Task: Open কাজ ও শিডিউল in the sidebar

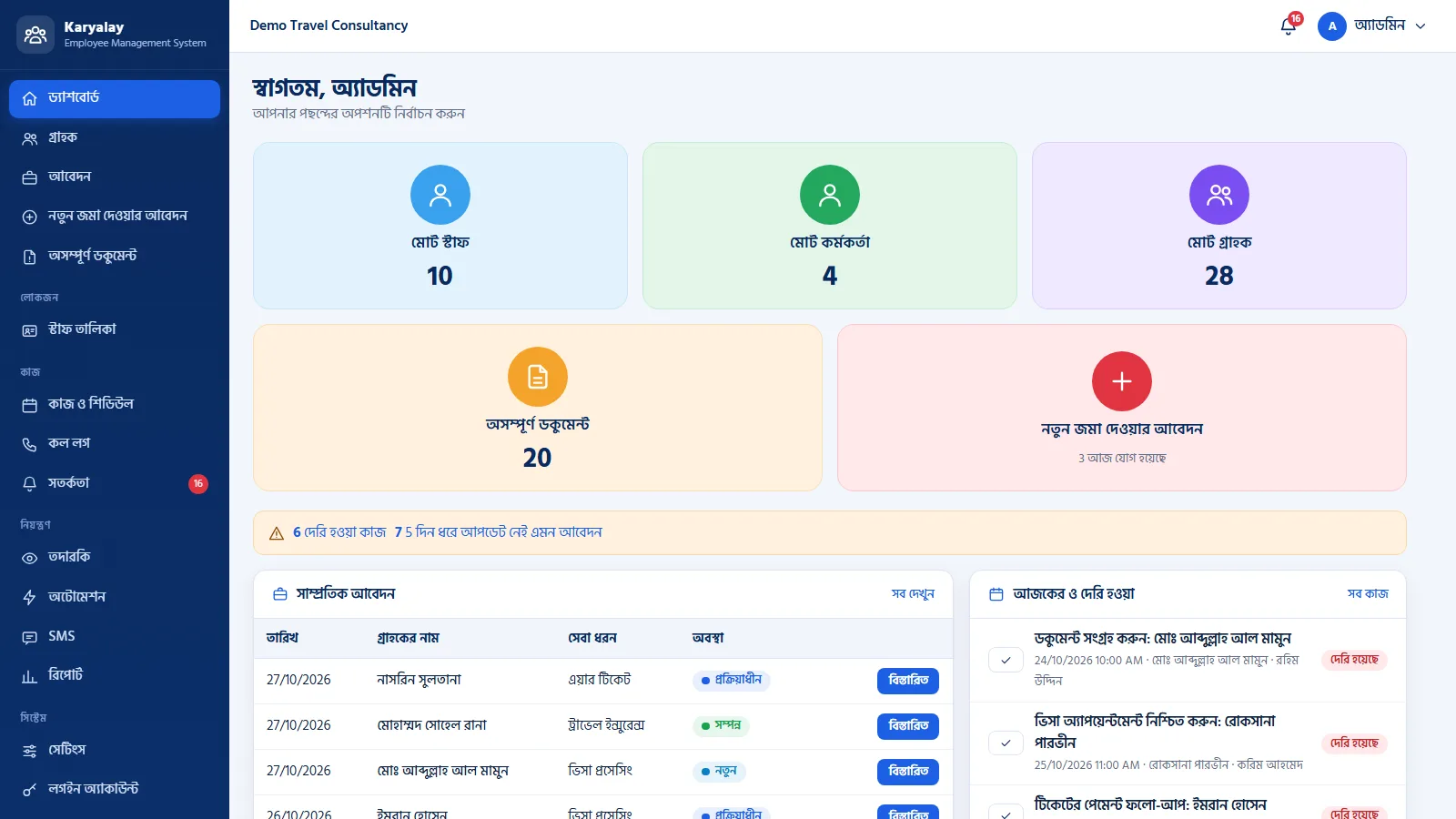Action: (115, 405)
